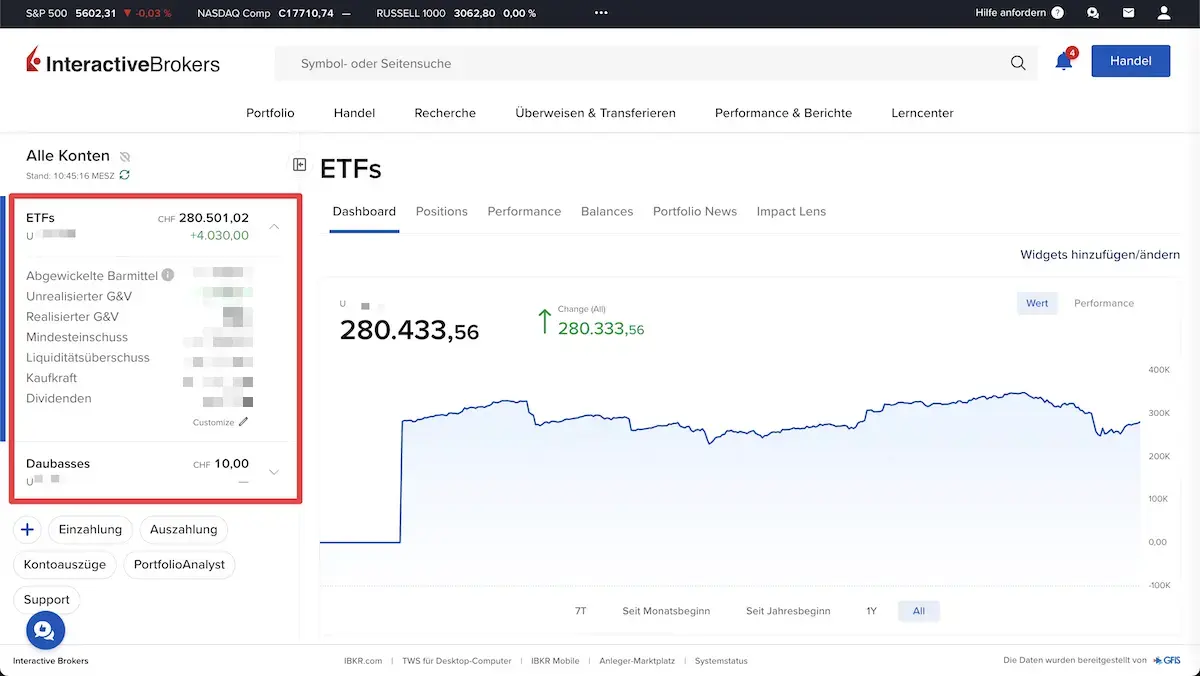Image resolution: width=1200 pixels, height=676 pixels.
Task: Select the 1Y time range
Action: (871, 611)
